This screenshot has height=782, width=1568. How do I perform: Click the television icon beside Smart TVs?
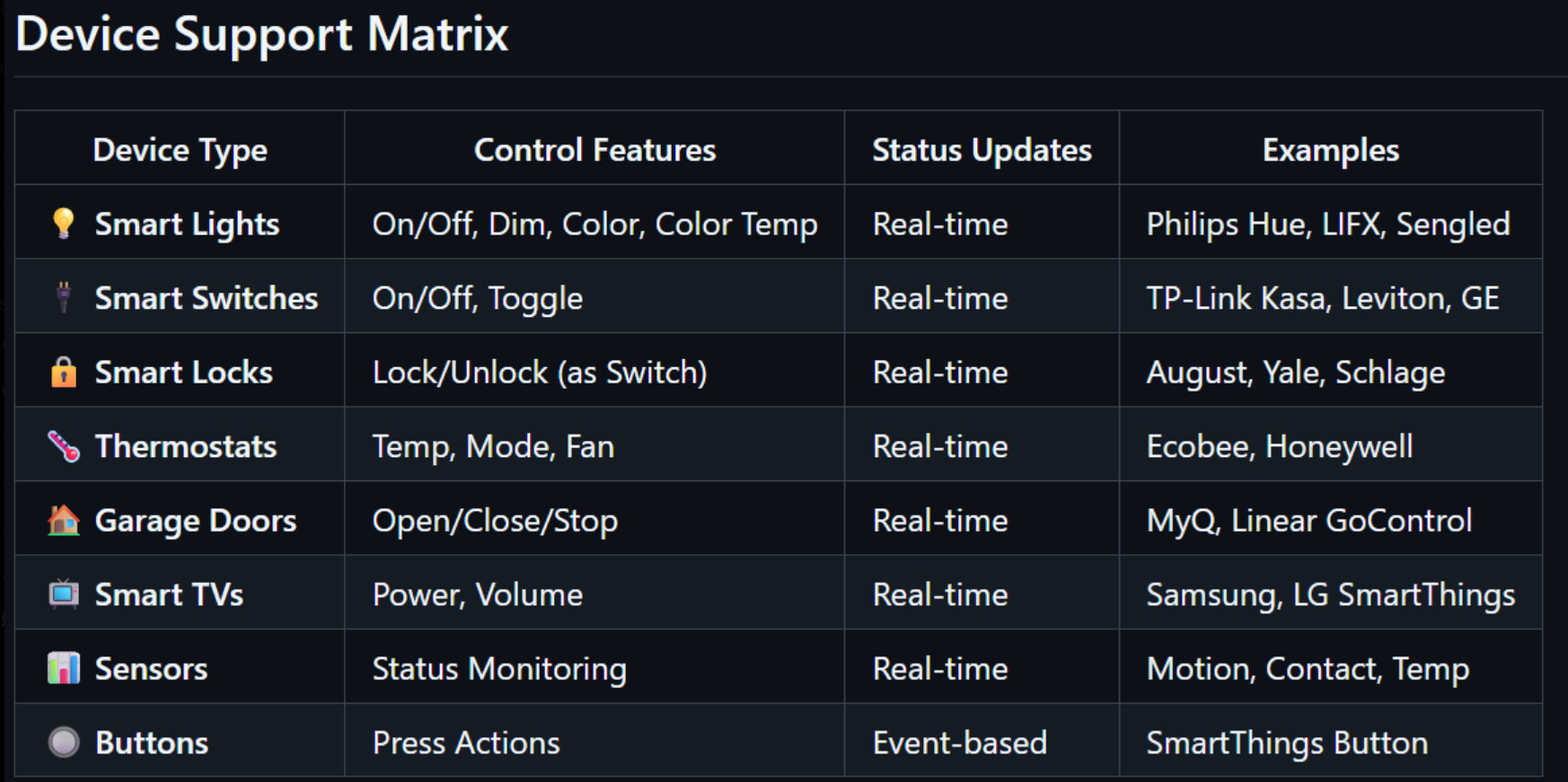tap(63, 594)
